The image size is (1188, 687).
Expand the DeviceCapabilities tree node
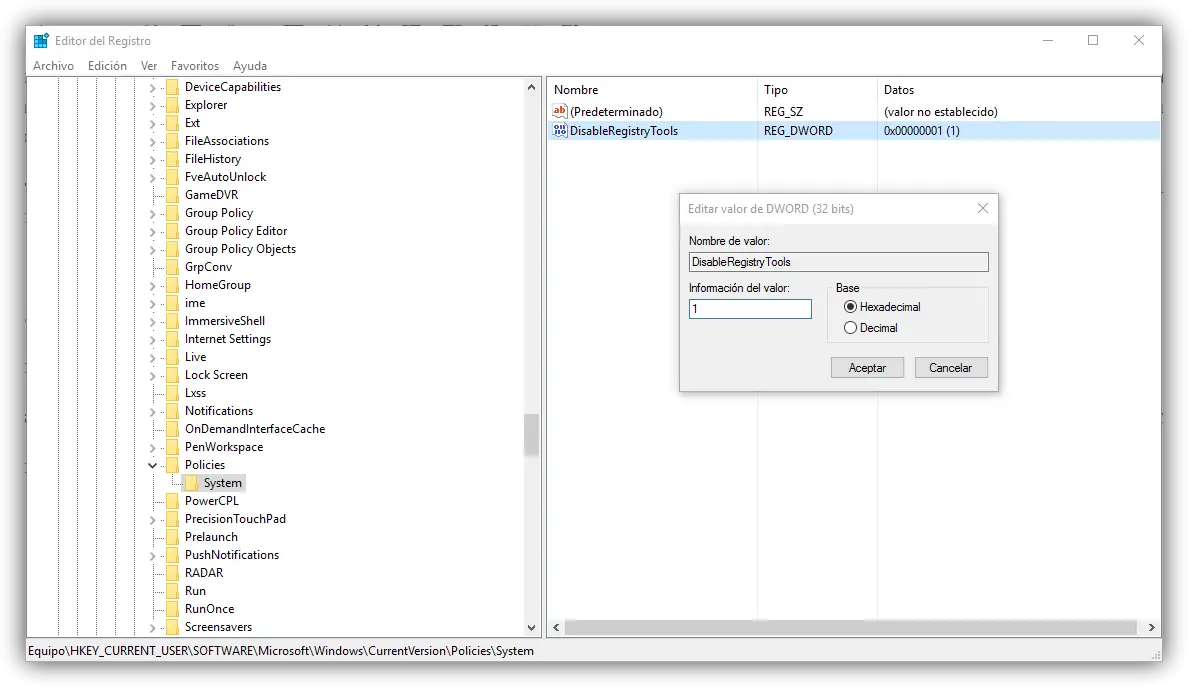point(152,88)
